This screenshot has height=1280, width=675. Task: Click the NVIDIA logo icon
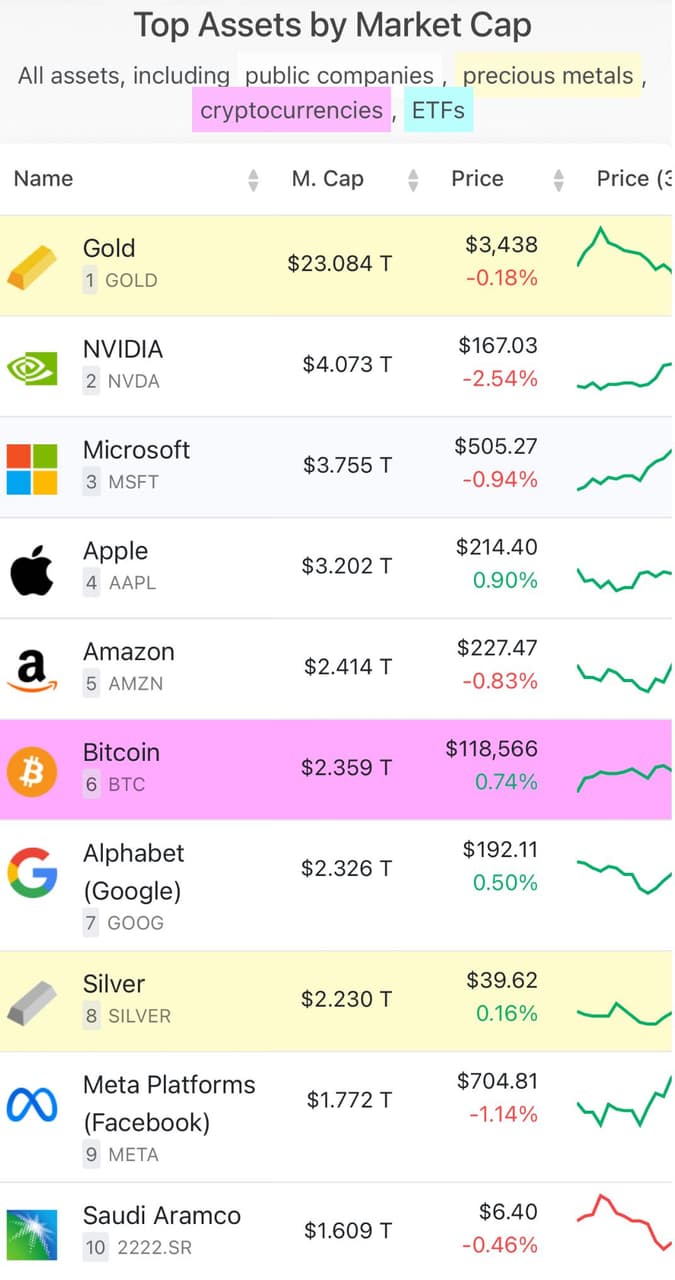tap(32, 367)
